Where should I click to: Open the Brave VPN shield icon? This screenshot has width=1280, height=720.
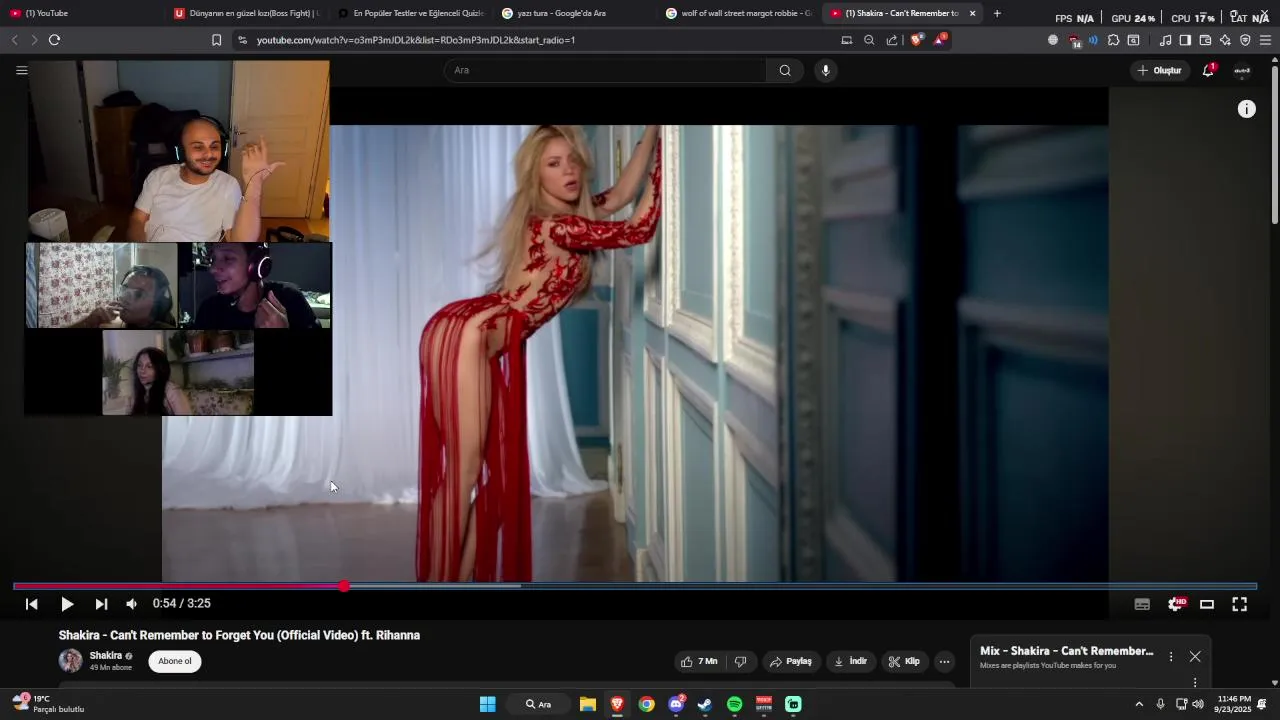(x=1245, y=40)
